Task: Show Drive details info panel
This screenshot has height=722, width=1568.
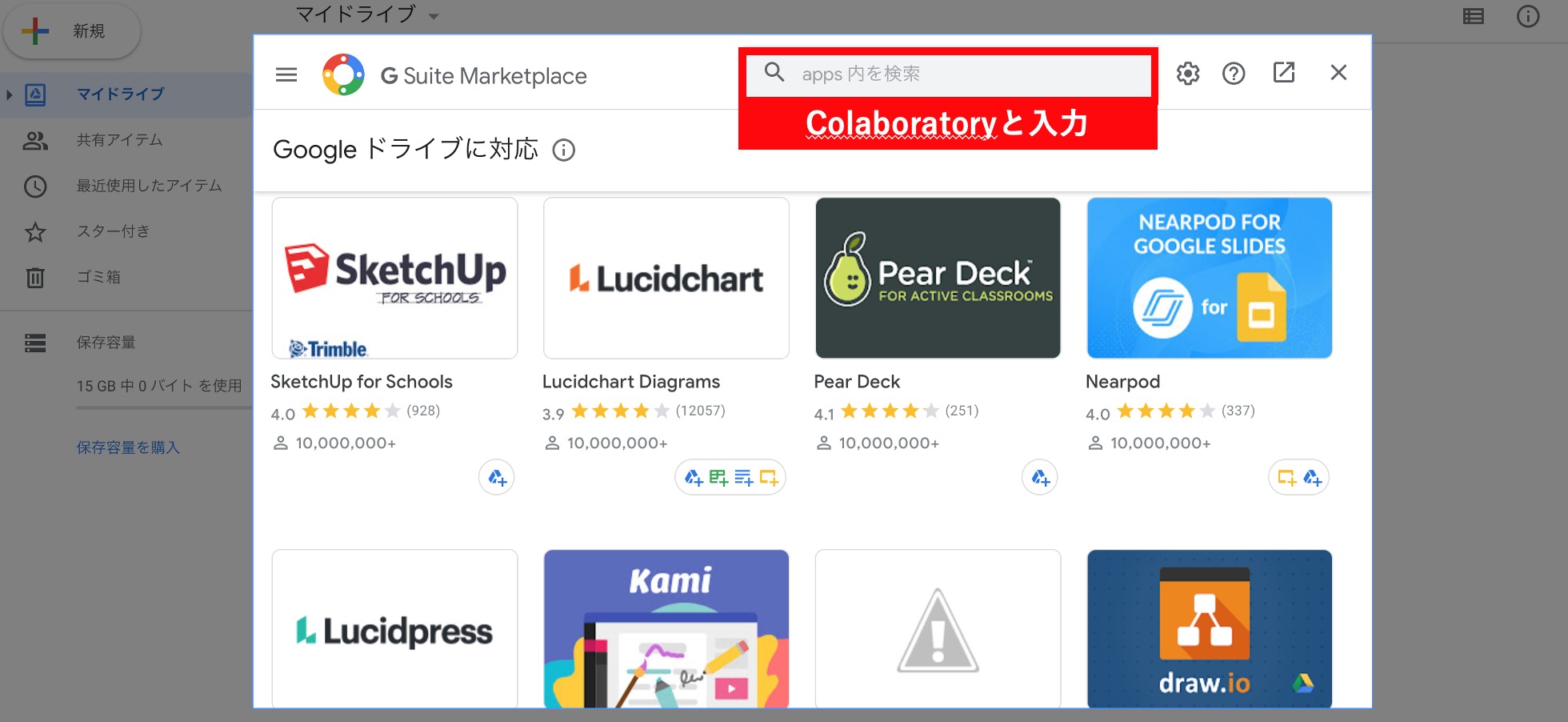Action: [1528, 16]
